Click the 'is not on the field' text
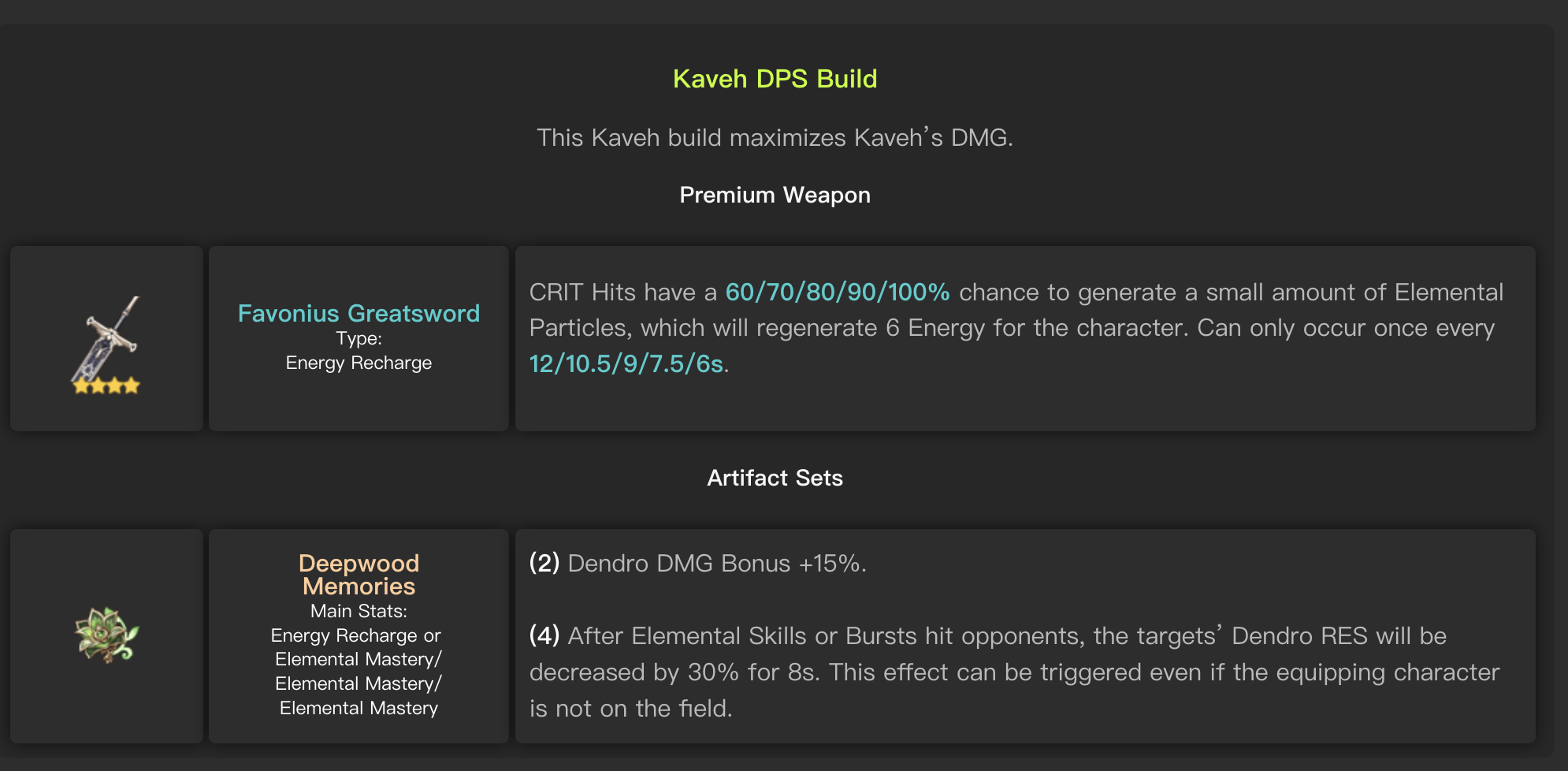 (x=630, y=708)
